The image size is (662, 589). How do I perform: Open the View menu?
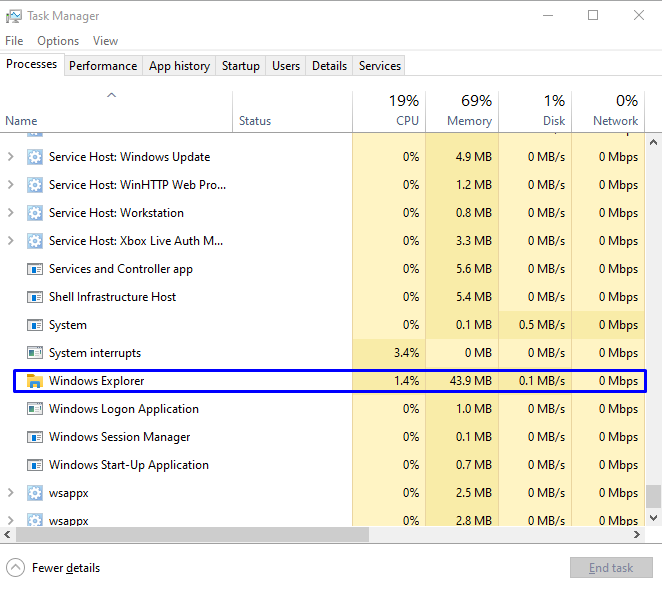pyautogui.click(x=105, y=41)
